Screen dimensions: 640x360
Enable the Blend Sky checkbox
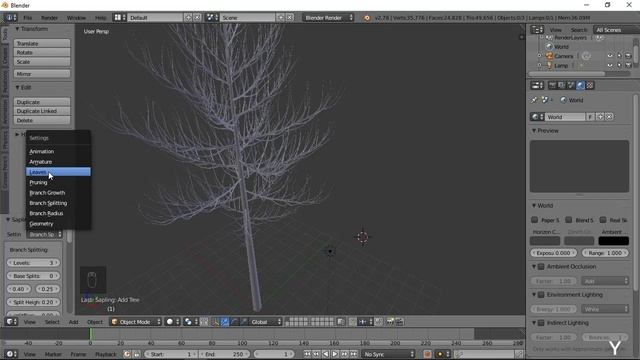click(x=569, y=220)
